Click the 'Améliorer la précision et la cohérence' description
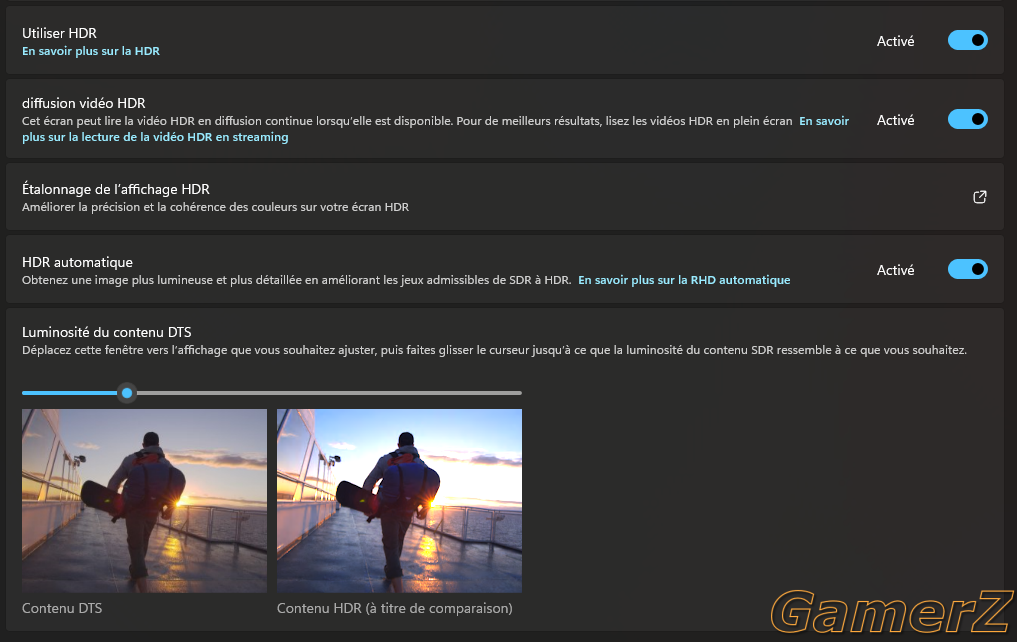This screenshot has height=642, width=1017. (x=215, y=208)
